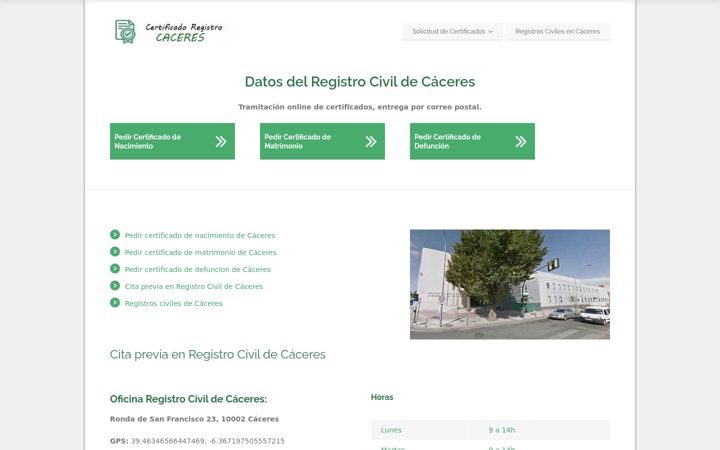The image size is (720, 450).
Task: Click Pedir Certificado de Defunción button
Action: coord(472,141)
